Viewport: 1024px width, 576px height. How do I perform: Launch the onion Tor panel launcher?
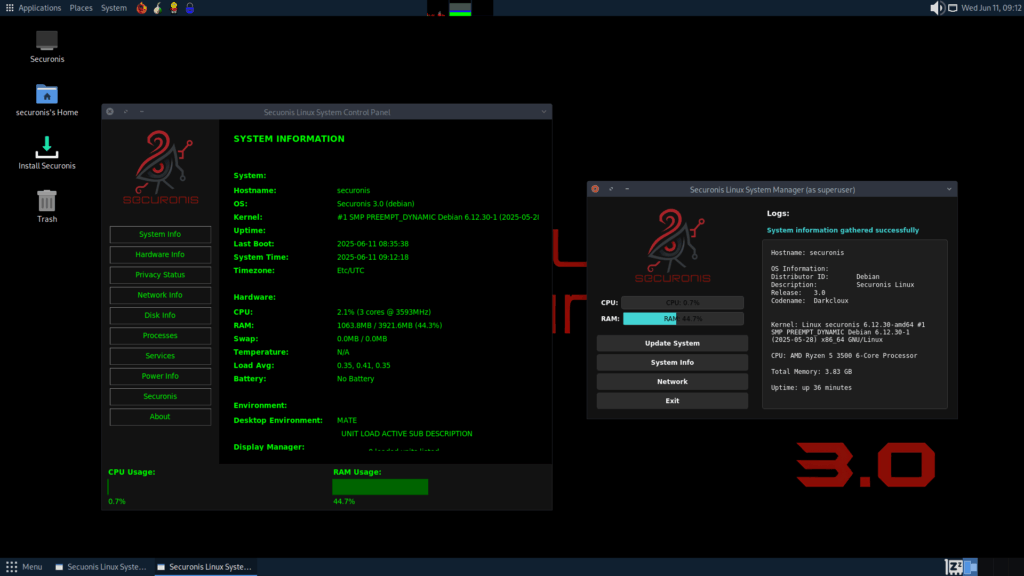tap(157, 8)
